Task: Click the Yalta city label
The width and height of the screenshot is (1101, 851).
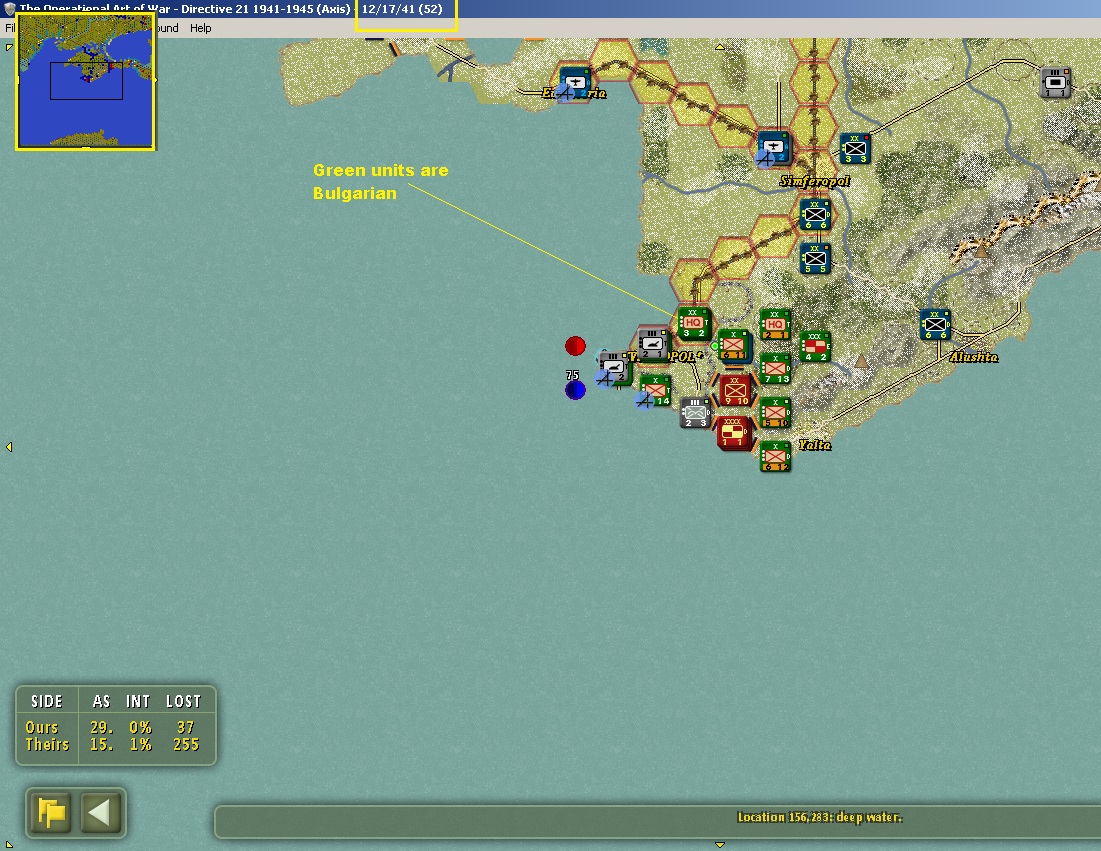Action: pos(815,445)
